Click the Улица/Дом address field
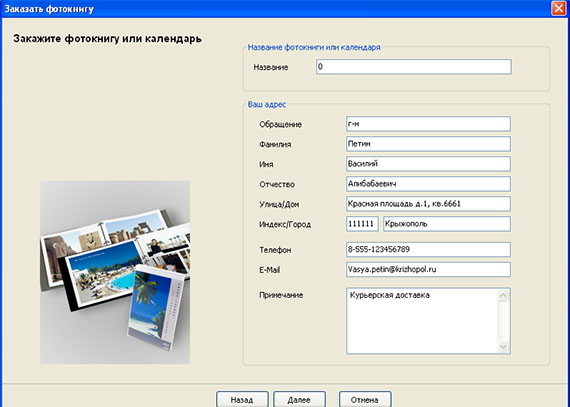Image resolution: width=570 pixels, height=407 pixels. click(428, 204)
